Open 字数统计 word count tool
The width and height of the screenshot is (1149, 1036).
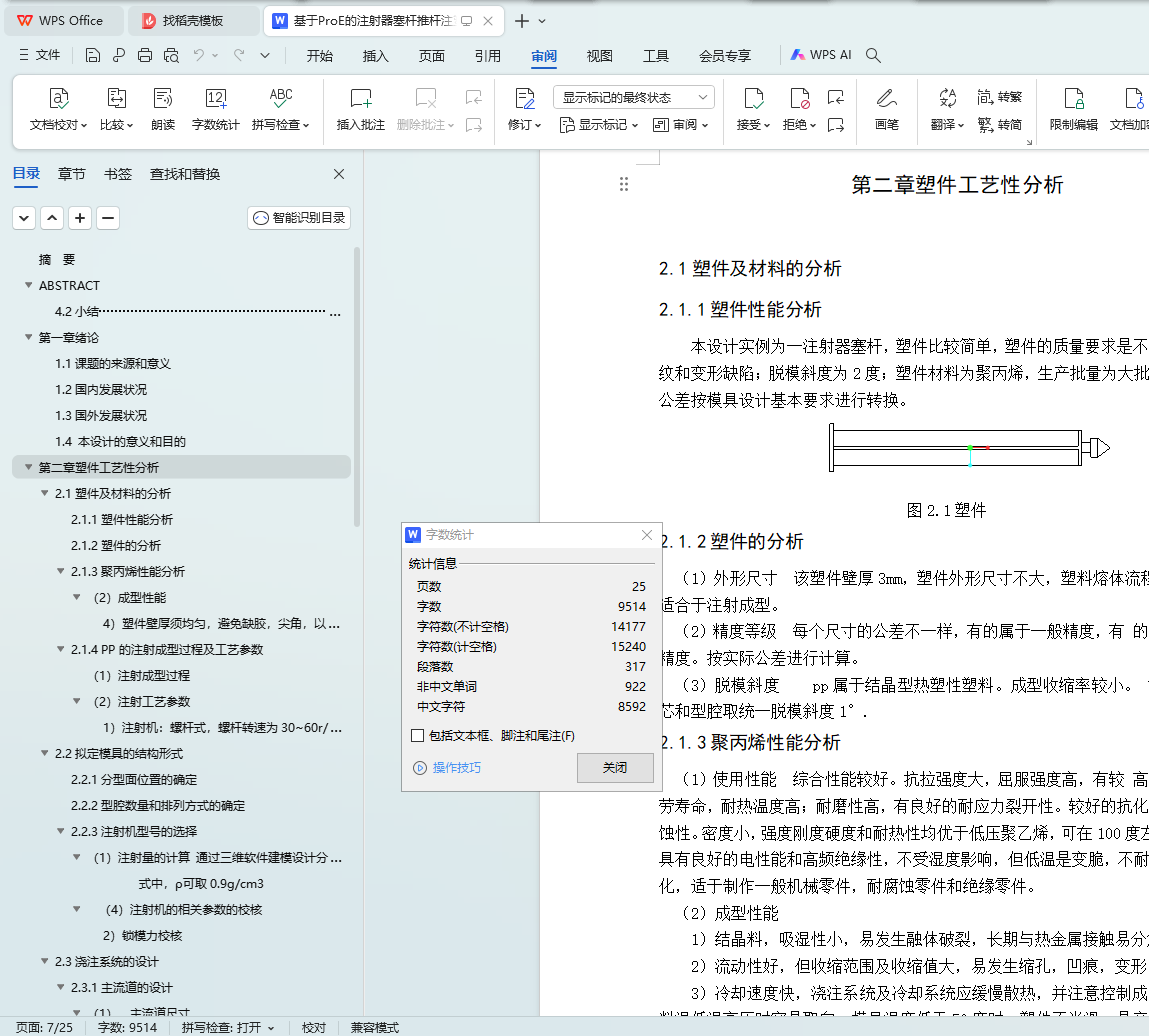(x=215, y=109)
